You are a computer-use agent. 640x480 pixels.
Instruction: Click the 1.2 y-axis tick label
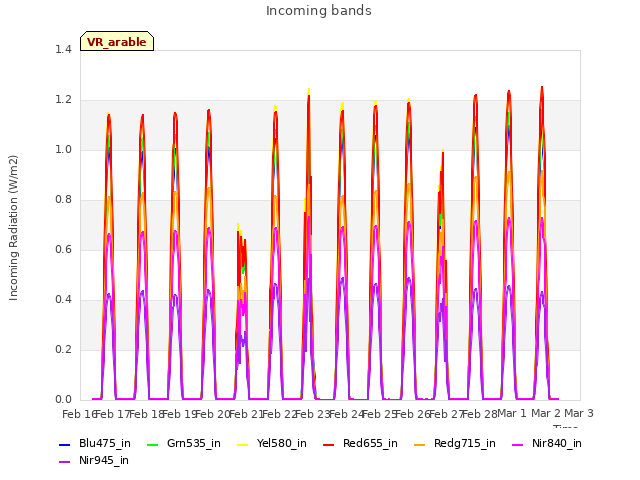pyautogui.click(x=63, y=100)
